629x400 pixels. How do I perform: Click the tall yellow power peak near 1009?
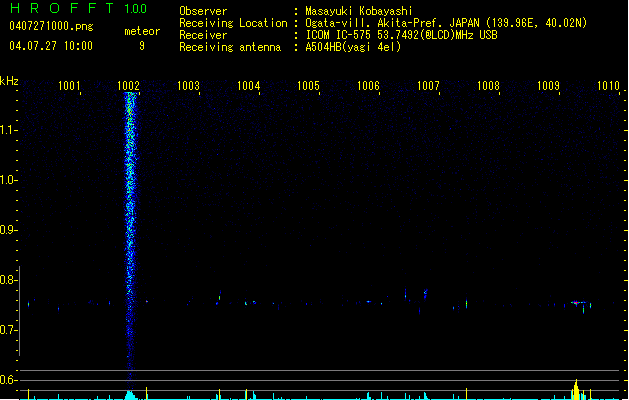(x=576, y=389)
